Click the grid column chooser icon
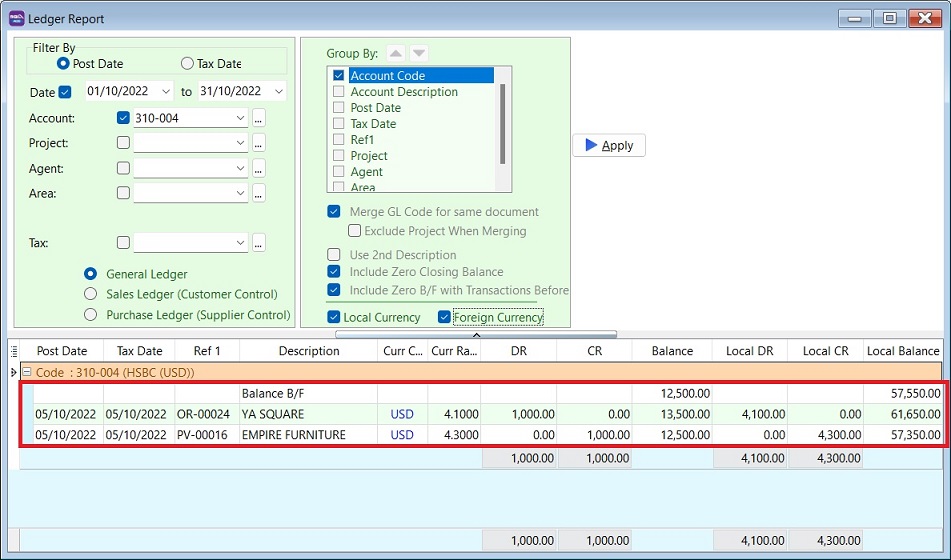Screen dimensions: 951x560 click(x=13, y=351)
